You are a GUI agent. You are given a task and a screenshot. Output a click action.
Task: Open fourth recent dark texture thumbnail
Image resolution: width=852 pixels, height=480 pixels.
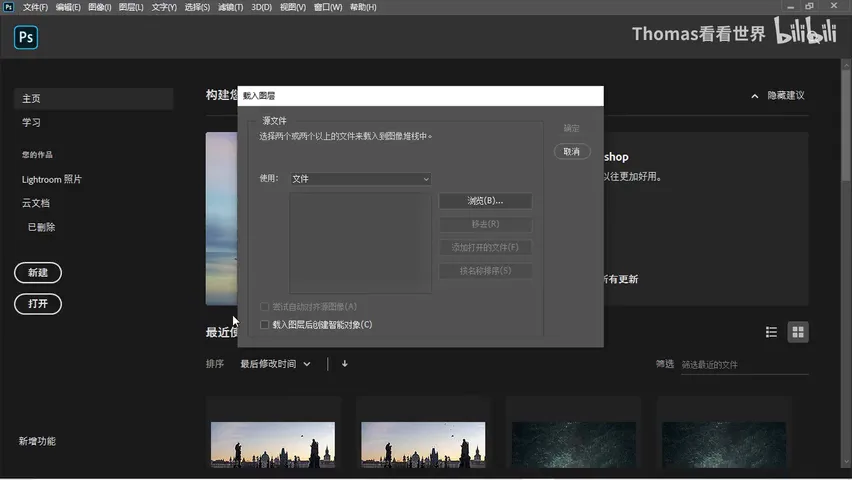(x=724, y=445)
